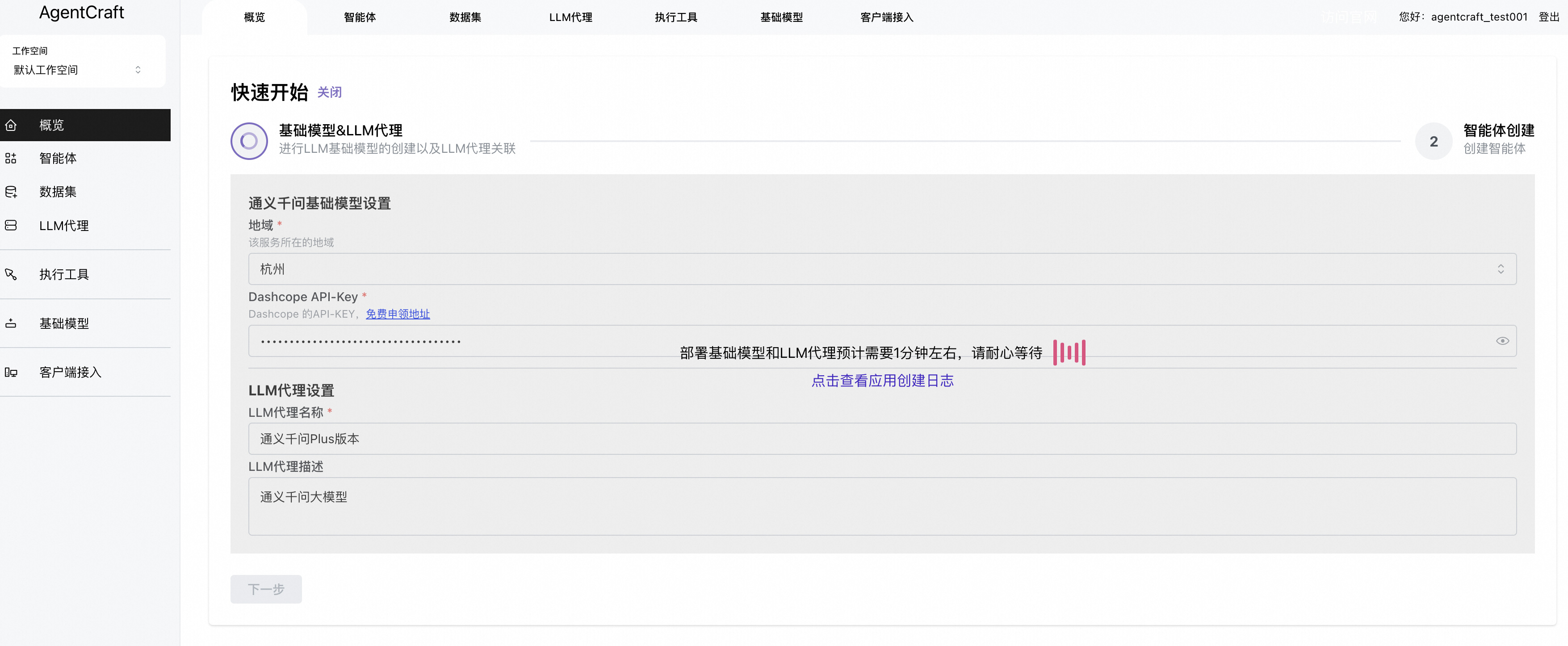Click the device icon beside 客户端接入
1568x646 pixels.
click(x=11, y=373)
